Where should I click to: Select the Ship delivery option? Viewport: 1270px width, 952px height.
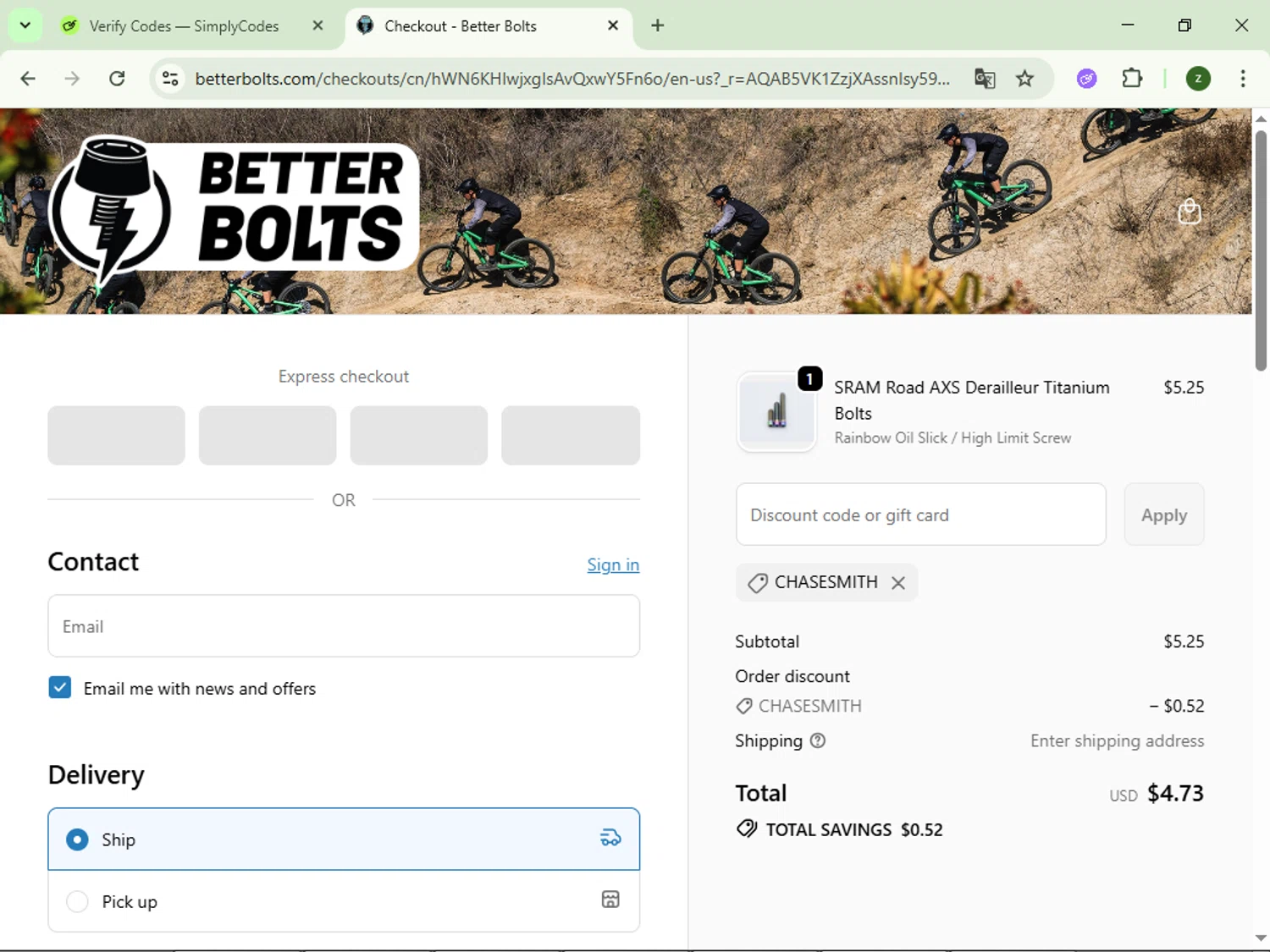pyautogui.click(x=344, y=839)
